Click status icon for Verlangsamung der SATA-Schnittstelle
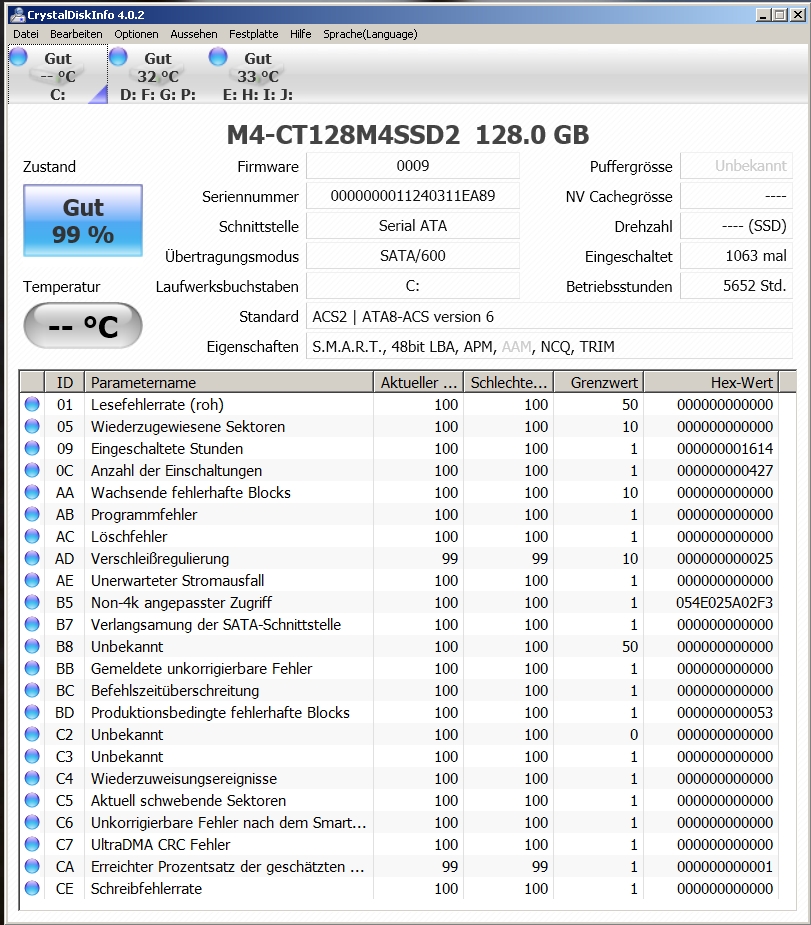 [x=32, y=624]
